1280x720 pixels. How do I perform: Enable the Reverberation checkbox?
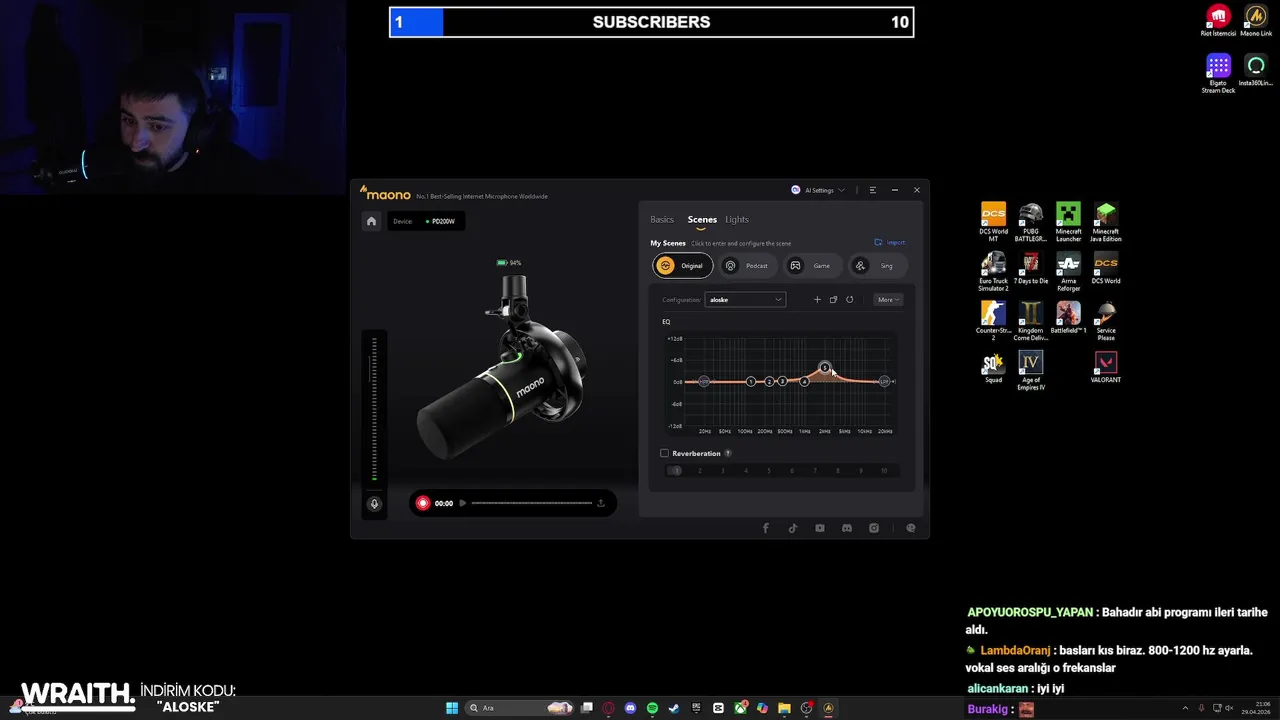click(664, 453)
